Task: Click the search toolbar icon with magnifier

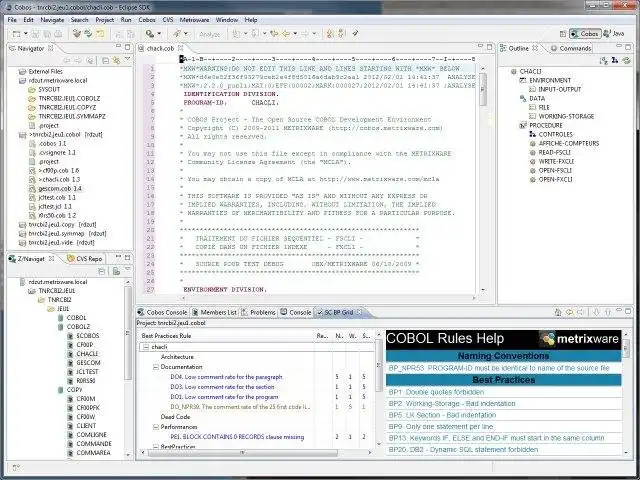Action: 150,34
